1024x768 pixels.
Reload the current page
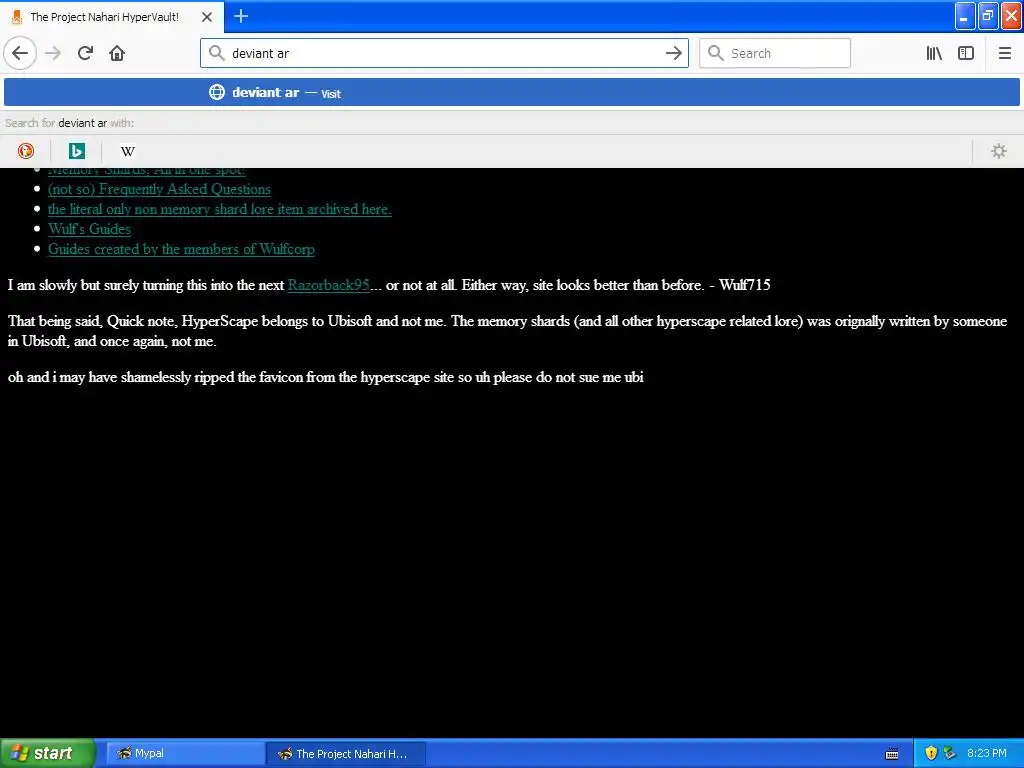point(85,53)
